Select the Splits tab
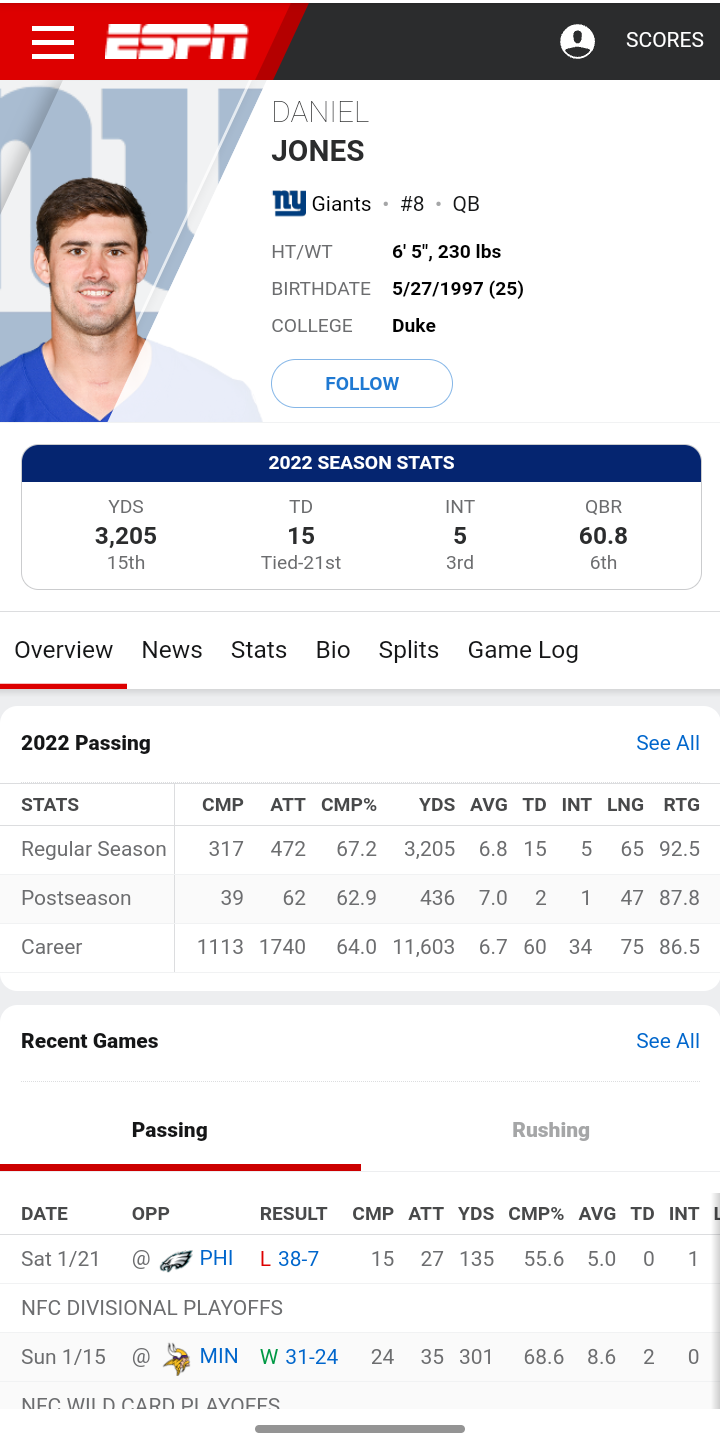 [x=409, y=650]
